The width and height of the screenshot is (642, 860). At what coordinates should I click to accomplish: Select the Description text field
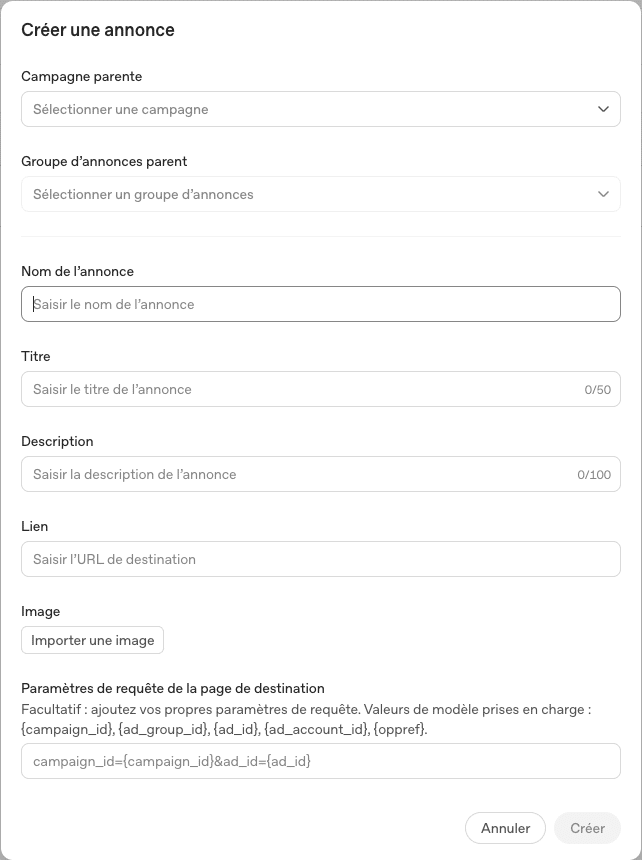tap(321, 474)
